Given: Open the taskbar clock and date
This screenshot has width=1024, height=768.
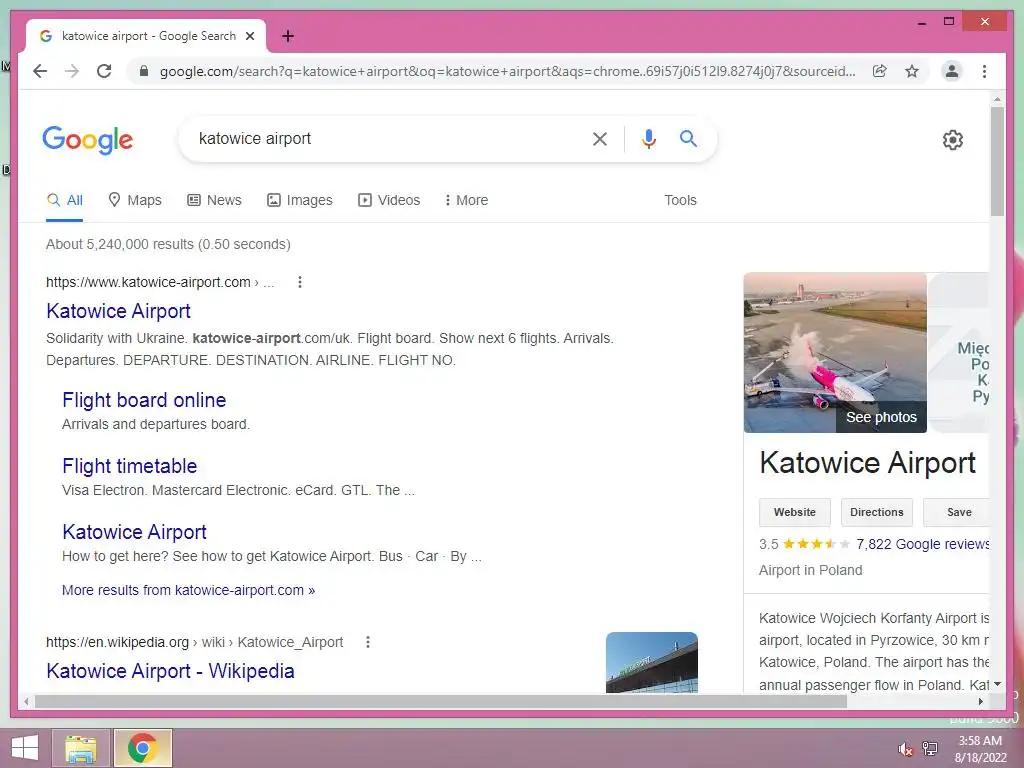Looking at the screenshot, I should tap(980, 749).
